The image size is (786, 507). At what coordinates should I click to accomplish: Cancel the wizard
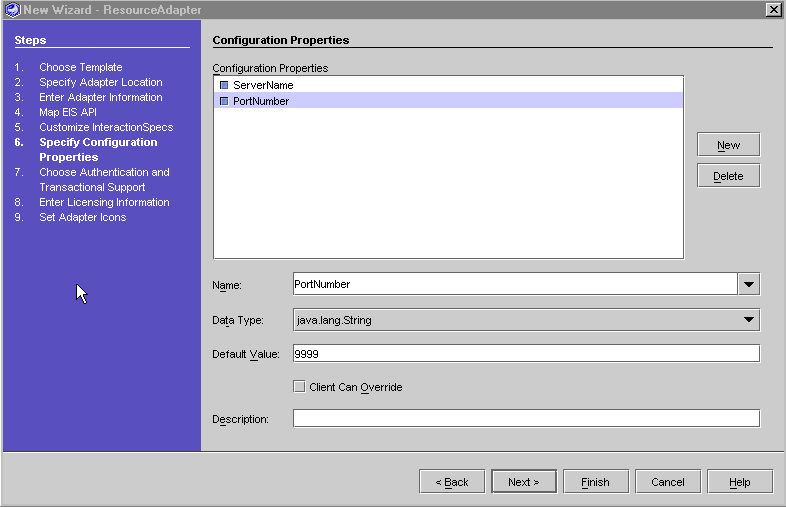[x=668, y=482]
